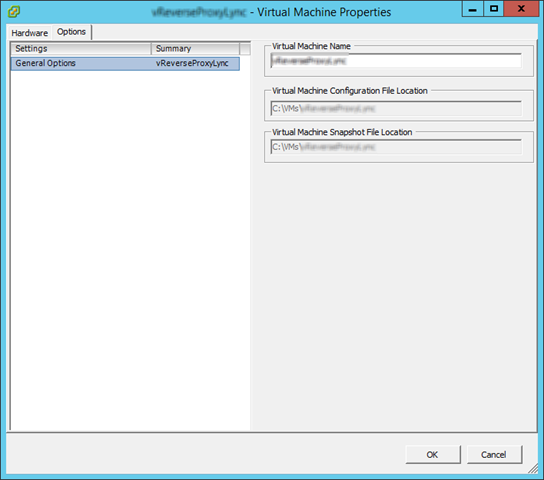Minimize the Virtual Machine Properties window
The width and height of the screenshot is (544, 480).
[x=472, y=9]
